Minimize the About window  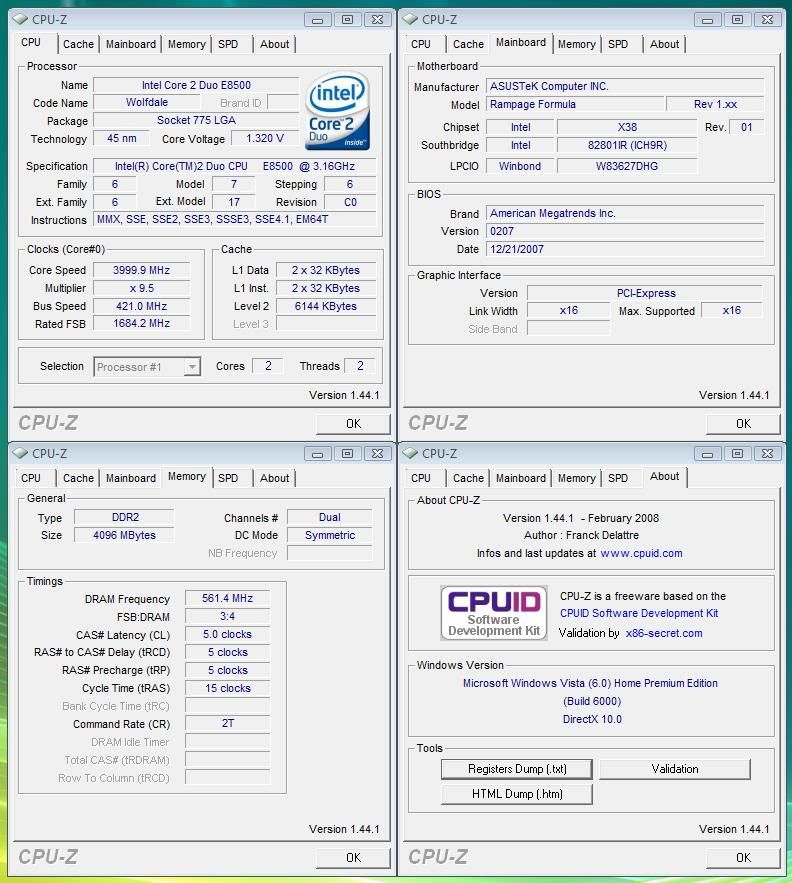coord(708,454)
